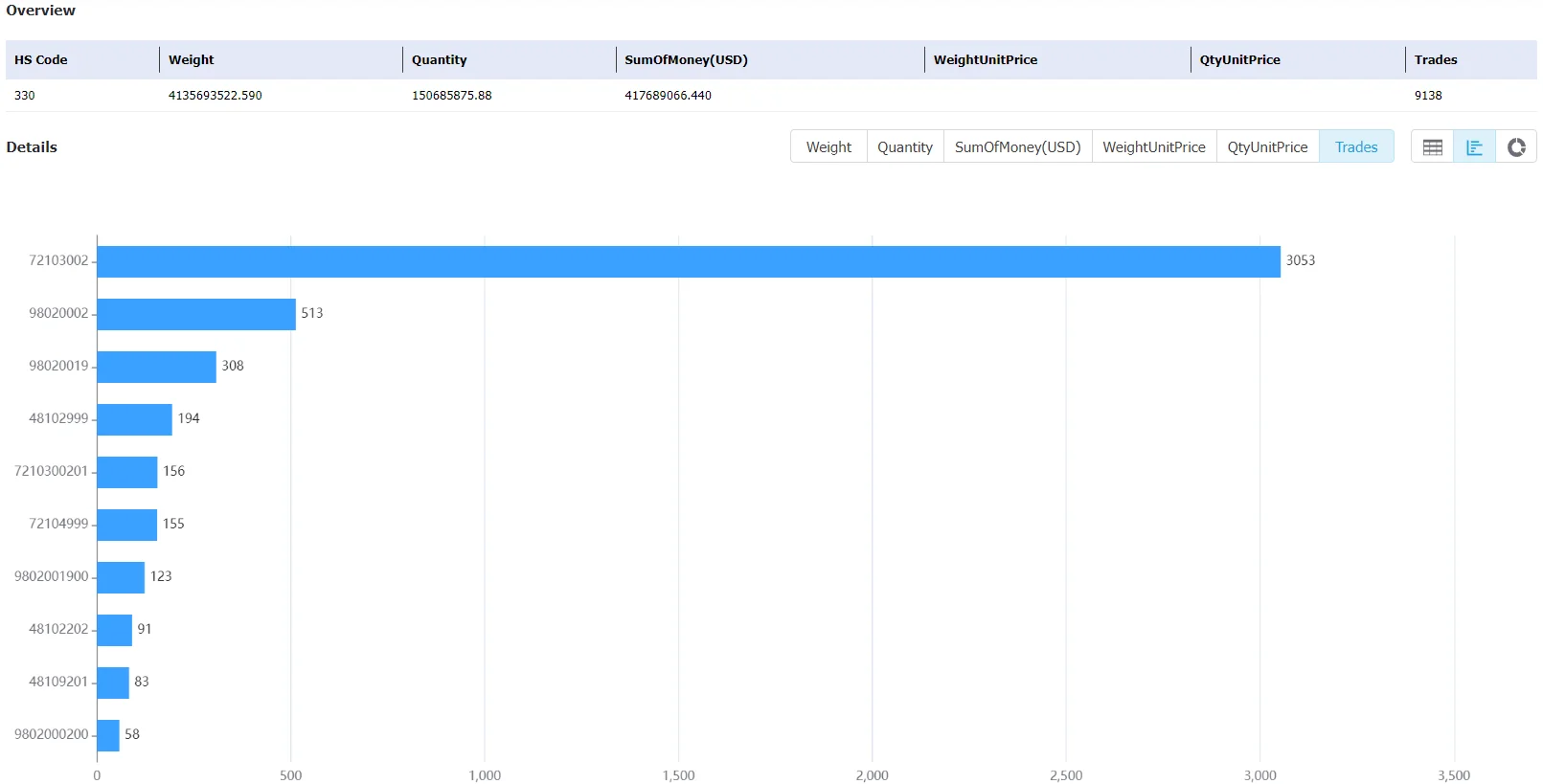Screen dimensions: 1543x784
Task: Click the bar for 72104999
Action: 127,525
